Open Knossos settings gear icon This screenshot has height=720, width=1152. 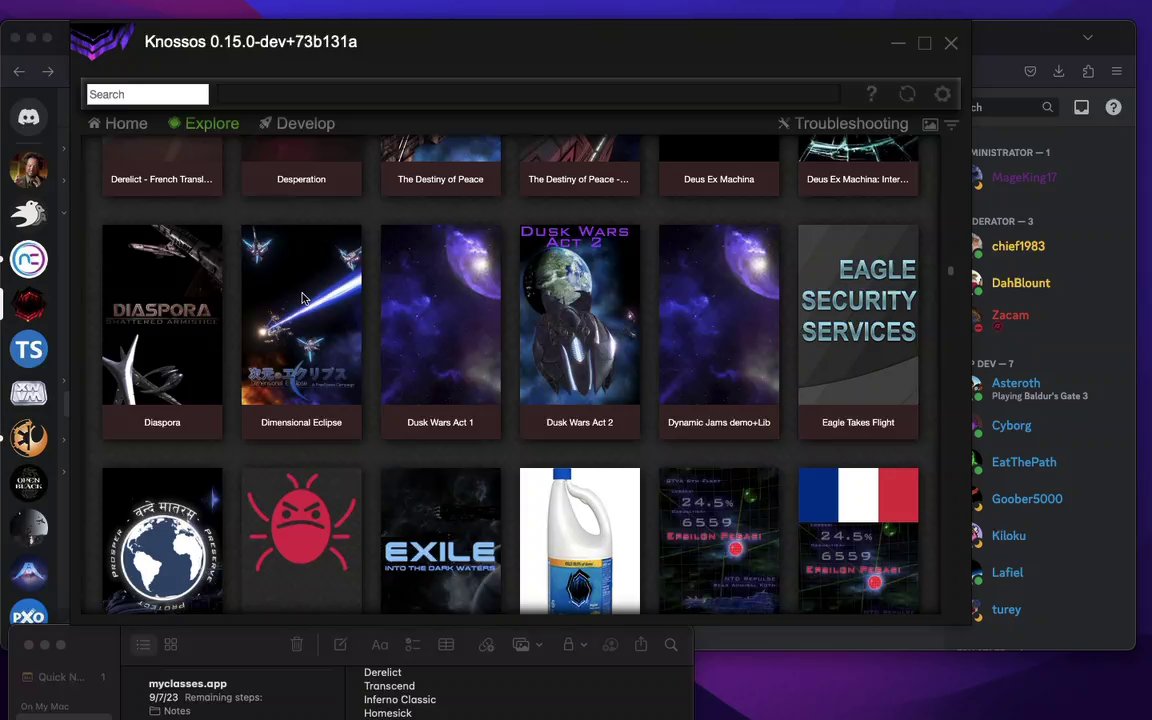point(943,93)
